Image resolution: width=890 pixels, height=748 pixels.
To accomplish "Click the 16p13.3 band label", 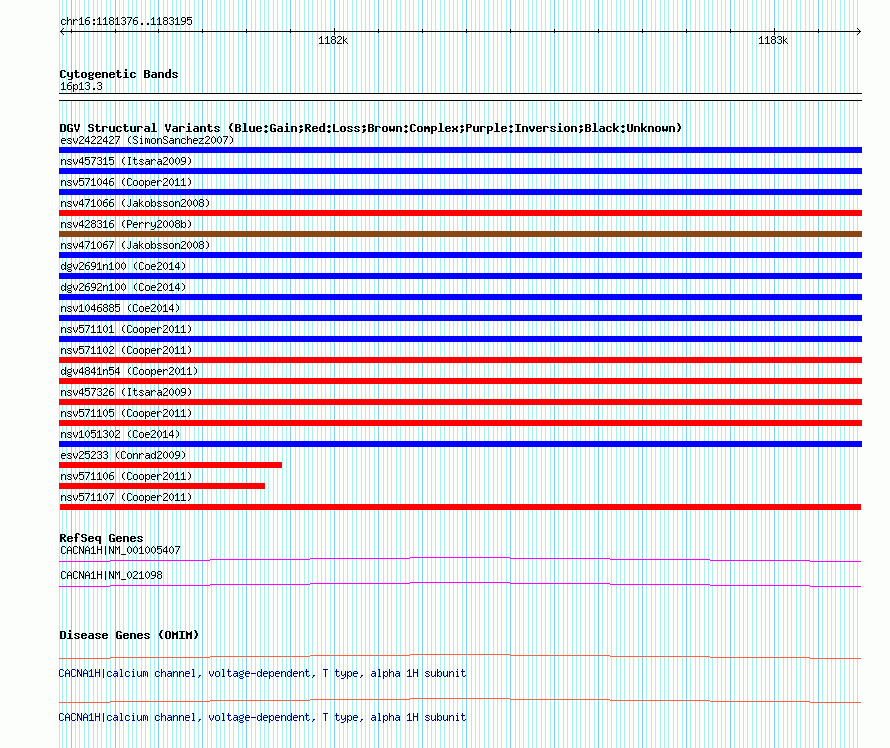I will (x=81, y=86).
